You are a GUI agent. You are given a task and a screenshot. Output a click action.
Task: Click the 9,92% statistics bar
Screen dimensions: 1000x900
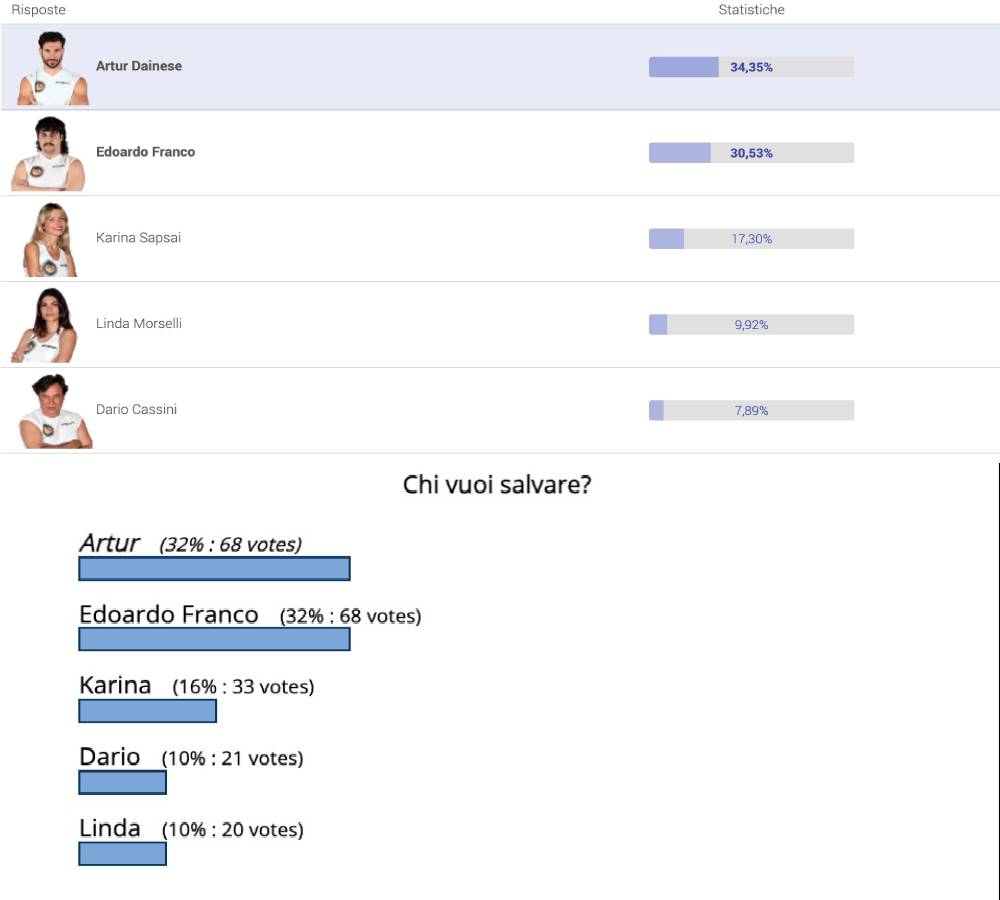click(751, 325)
